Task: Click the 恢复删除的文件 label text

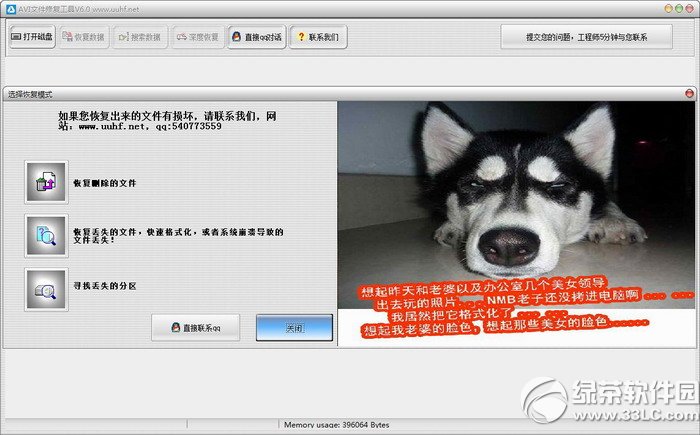Action: [x=104, y=183]
